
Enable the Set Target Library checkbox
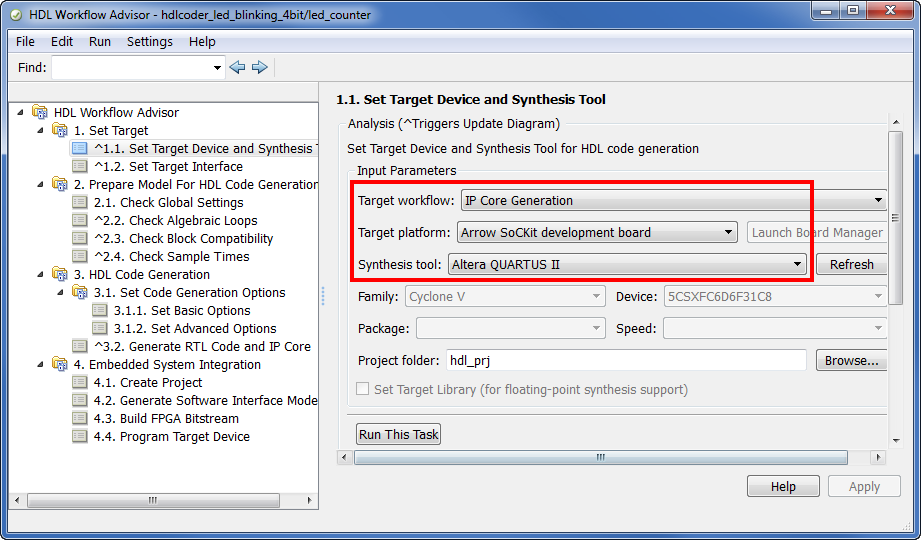(x=362, y=389)
